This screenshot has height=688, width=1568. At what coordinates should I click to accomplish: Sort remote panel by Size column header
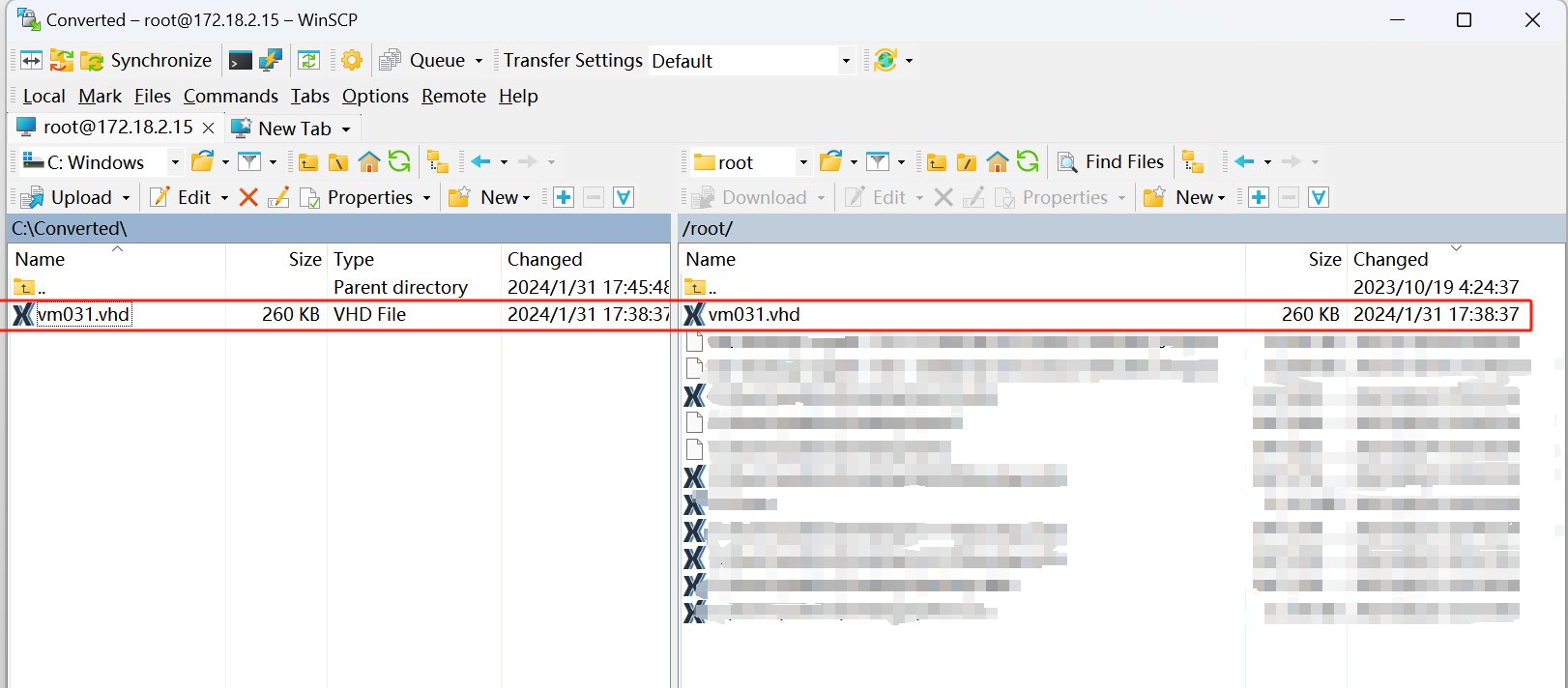point(1296,259)
